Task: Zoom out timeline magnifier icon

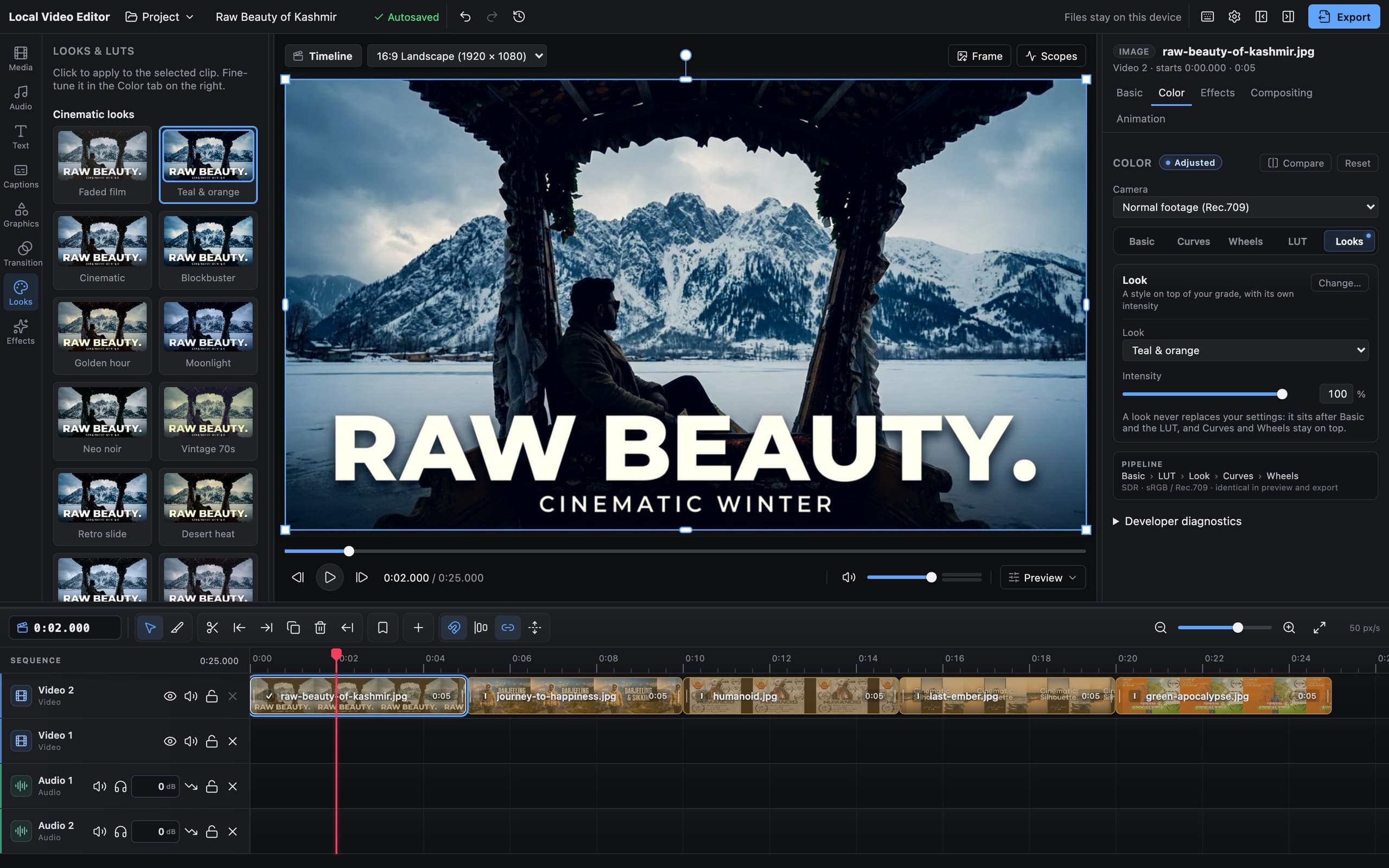Action: [1160, 628]
